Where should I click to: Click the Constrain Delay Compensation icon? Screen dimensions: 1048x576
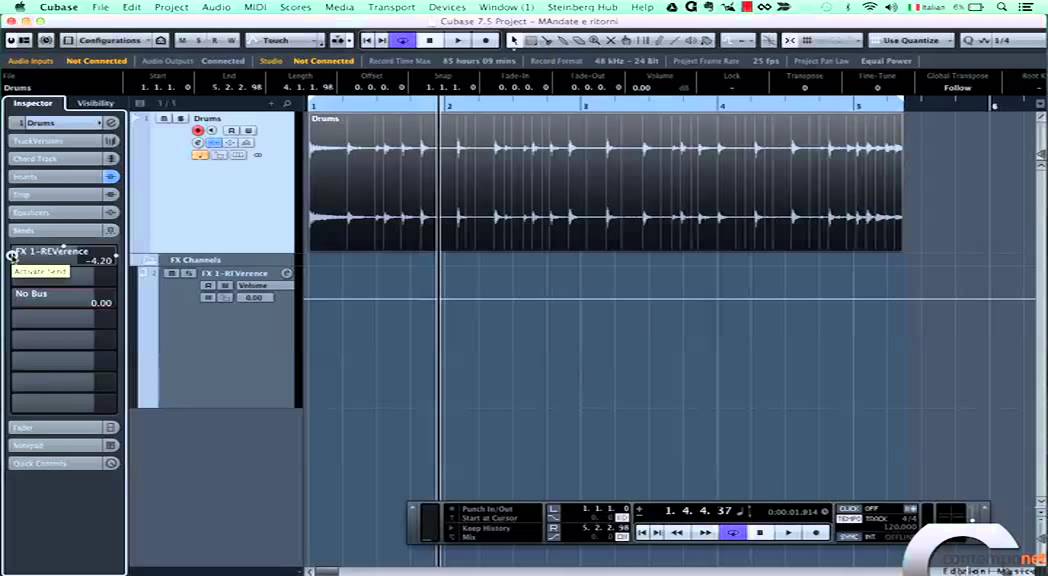point(45,40)
